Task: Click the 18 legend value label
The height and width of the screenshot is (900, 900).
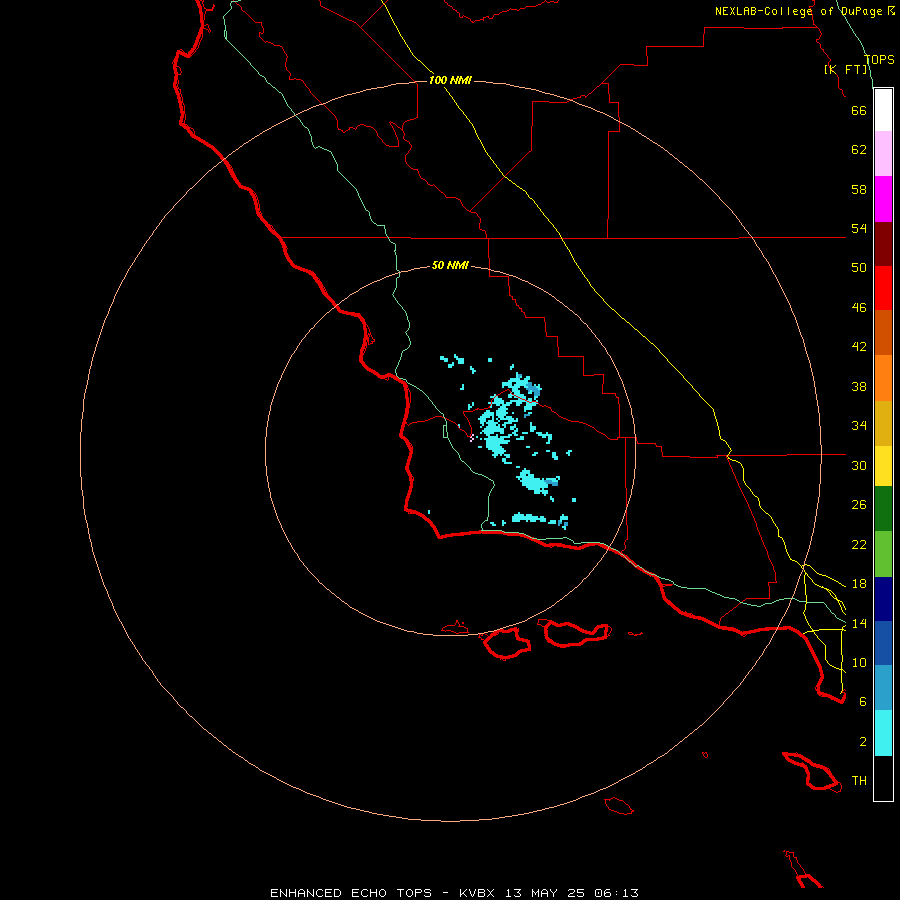Action: click(x=859, y=584)
